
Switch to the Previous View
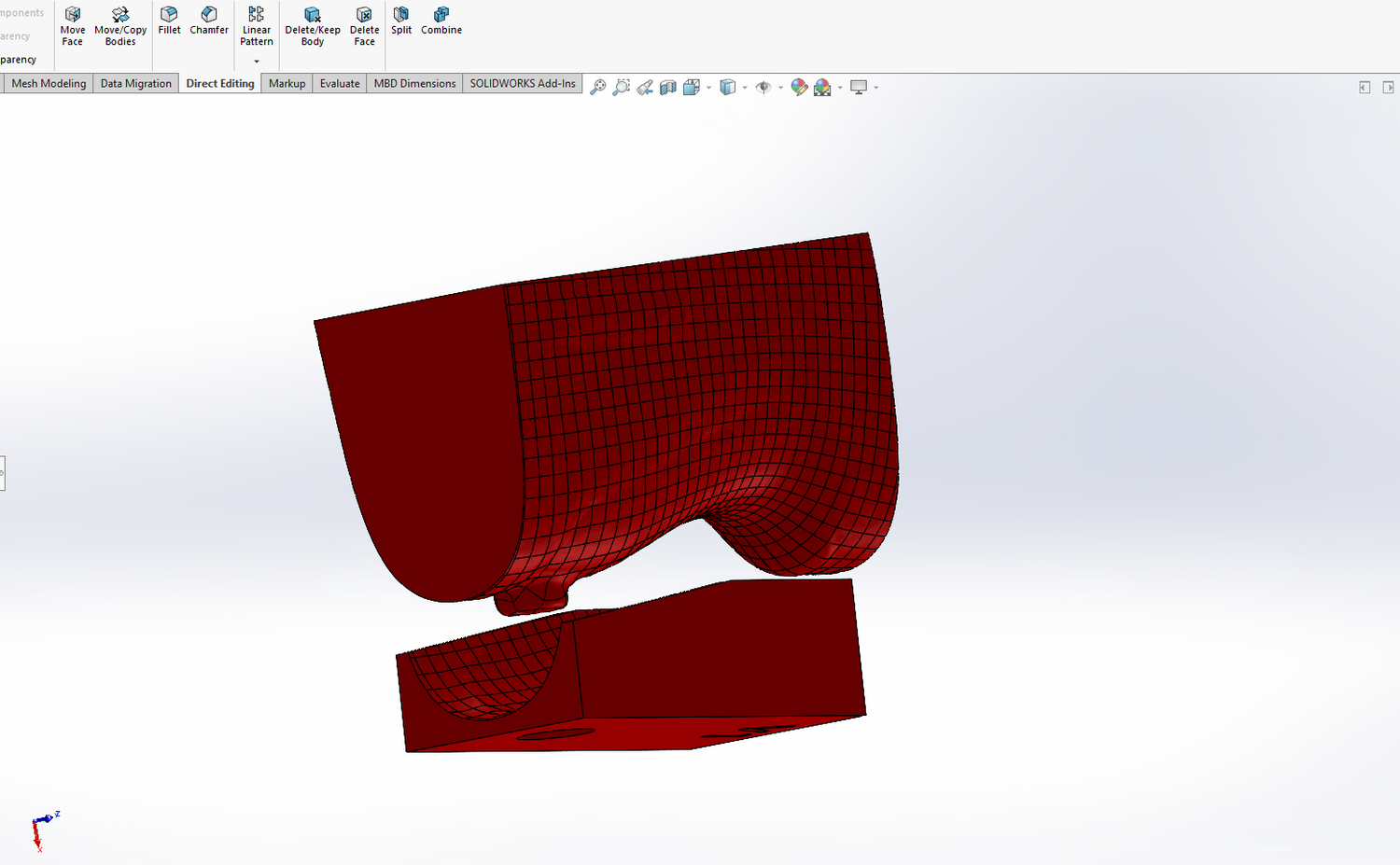(645, 87)
